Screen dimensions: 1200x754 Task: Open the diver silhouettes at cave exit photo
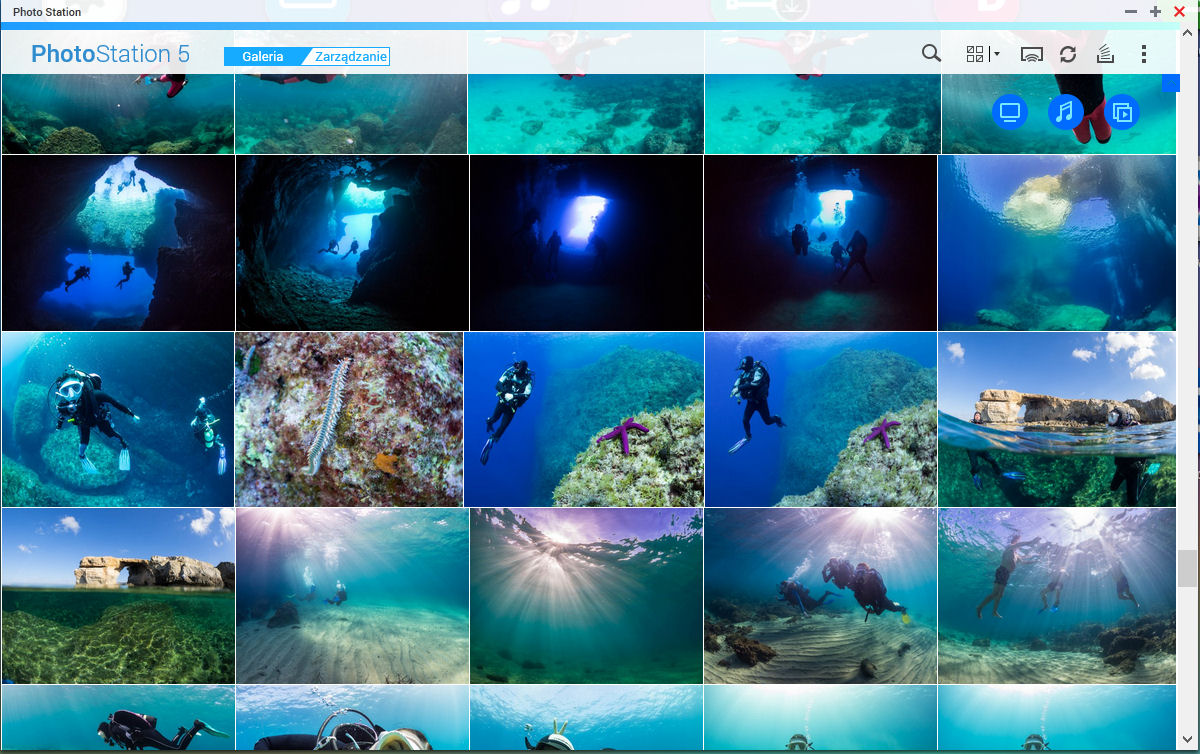(x=820, y=243)
